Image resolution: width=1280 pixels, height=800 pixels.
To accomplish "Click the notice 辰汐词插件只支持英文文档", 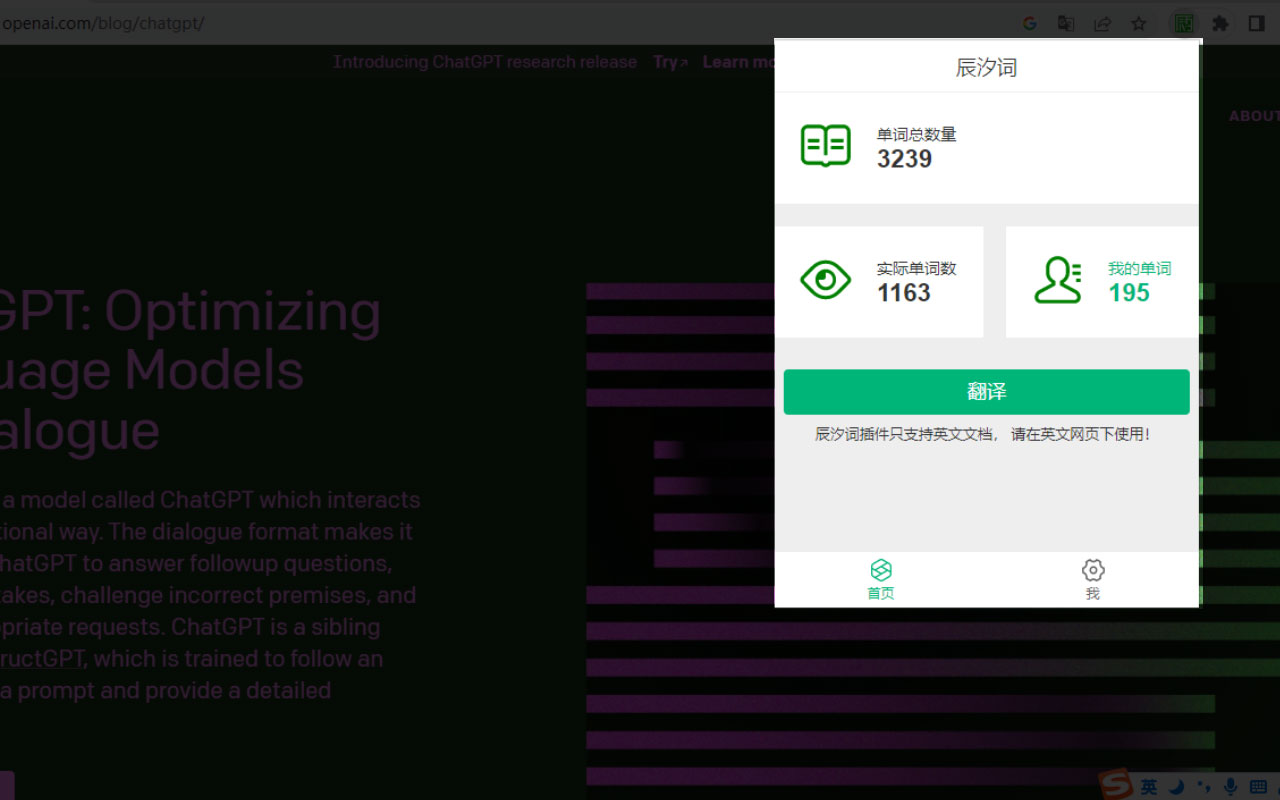I will [x=982, y=434].
